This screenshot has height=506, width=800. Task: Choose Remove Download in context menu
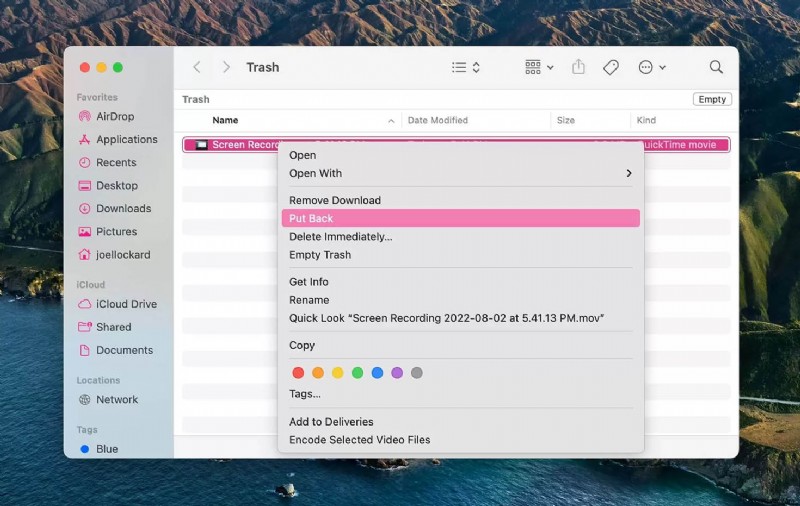coord(461,200)
